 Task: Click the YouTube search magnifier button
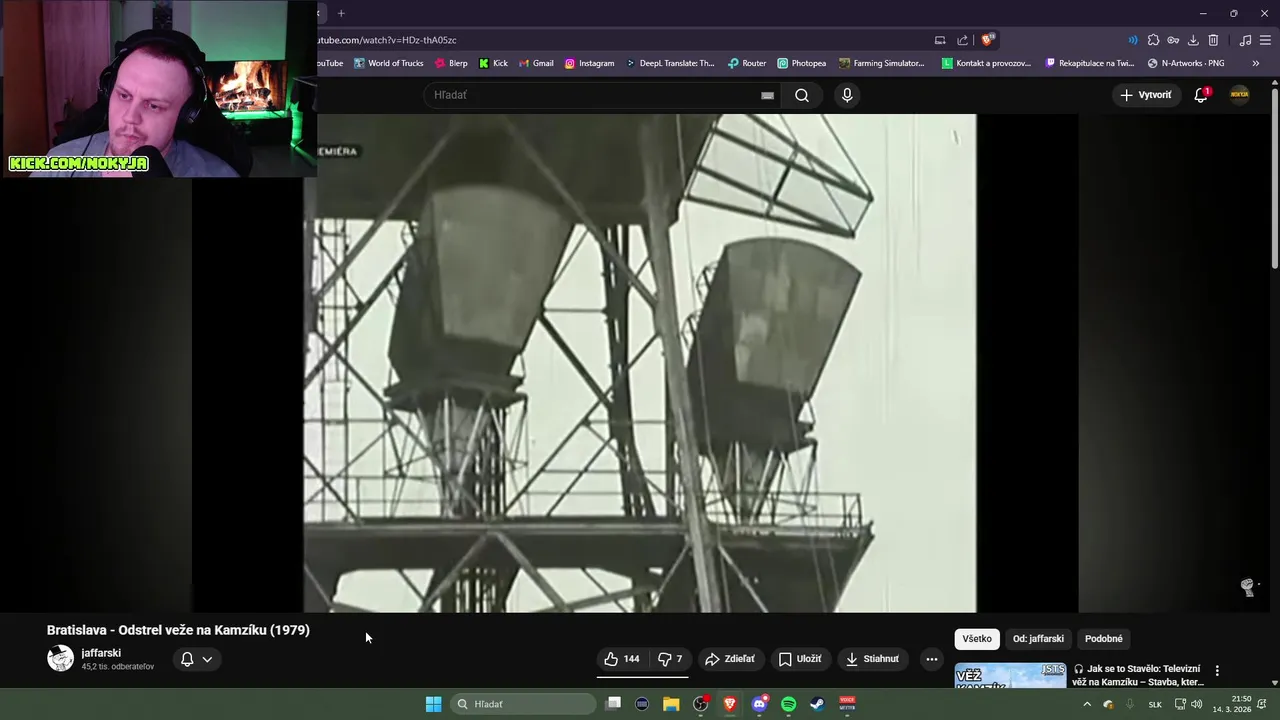point(802,95)
